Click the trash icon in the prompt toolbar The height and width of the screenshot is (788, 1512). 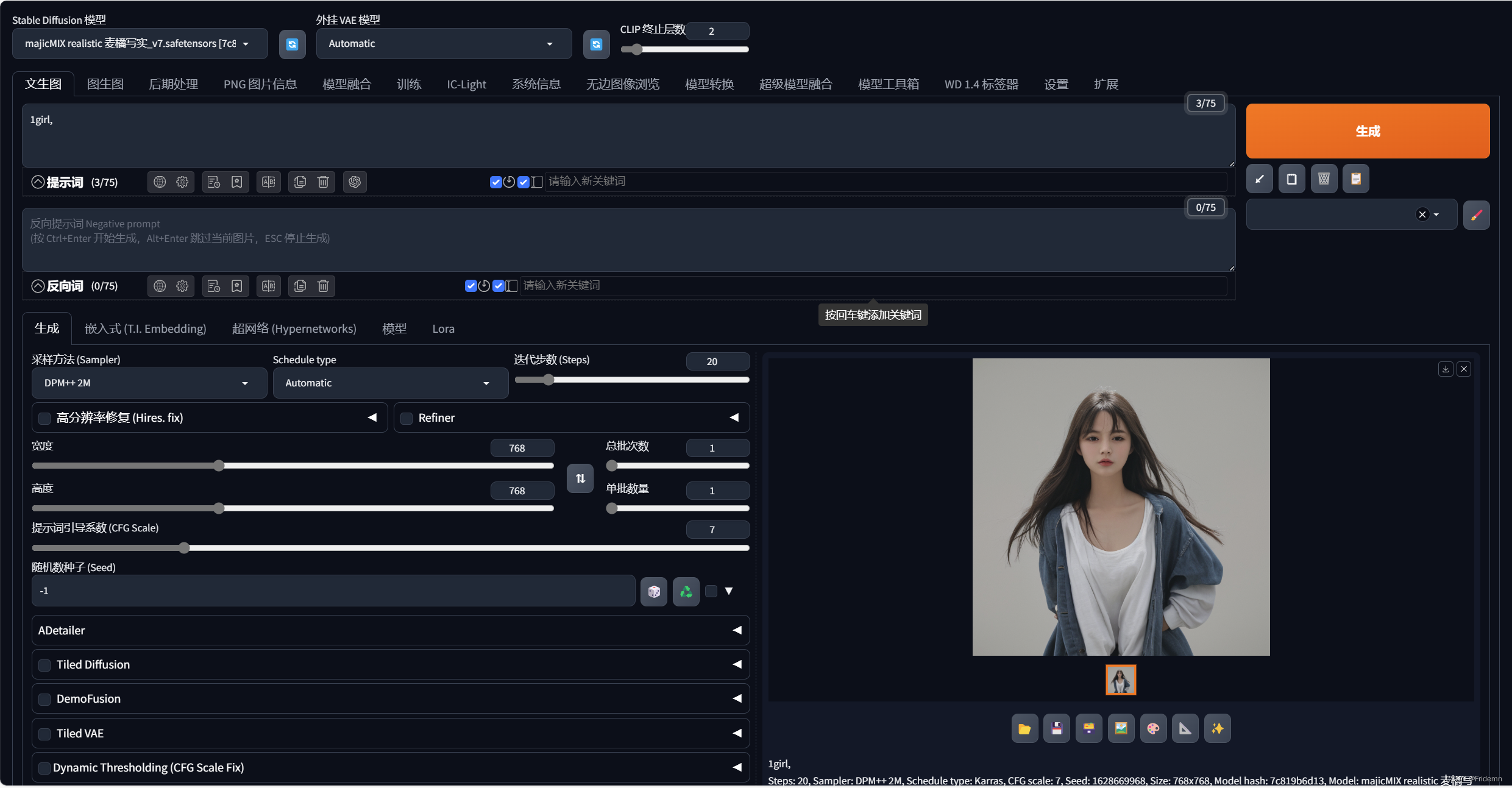point(323,182)
